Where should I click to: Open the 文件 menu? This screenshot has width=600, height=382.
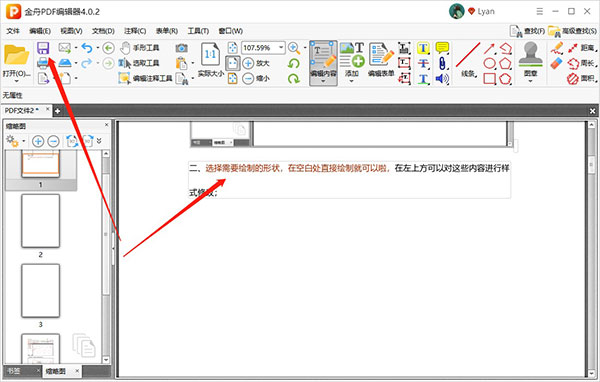pyautogui.click(x=13, y=31)
